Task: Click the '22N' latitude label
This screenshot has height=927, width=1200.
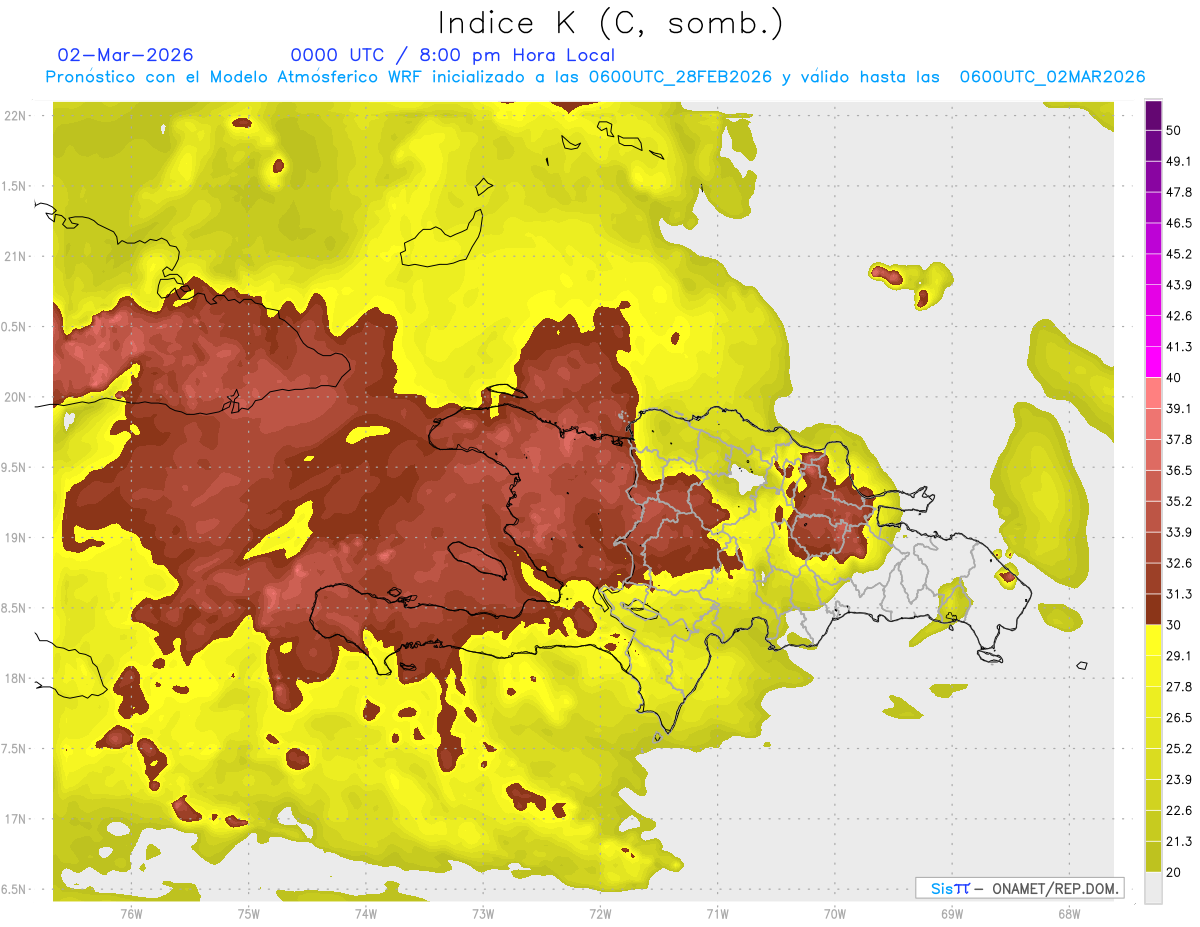Action: (16, 116)
